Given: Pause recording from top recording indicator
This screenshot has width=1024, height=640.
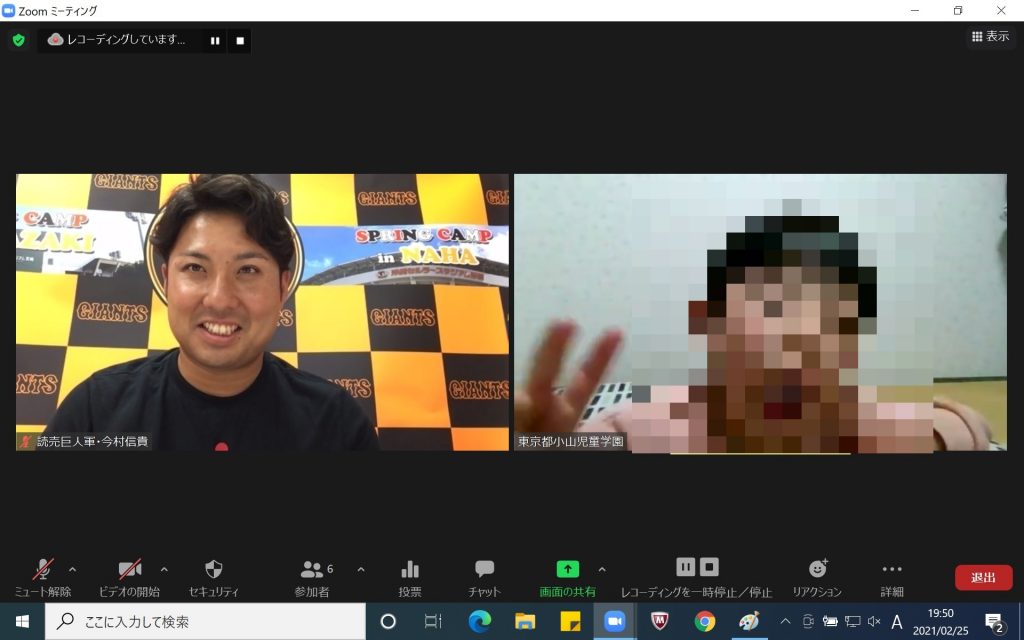Looking at the screenshot, I should [x=215, y=40].
